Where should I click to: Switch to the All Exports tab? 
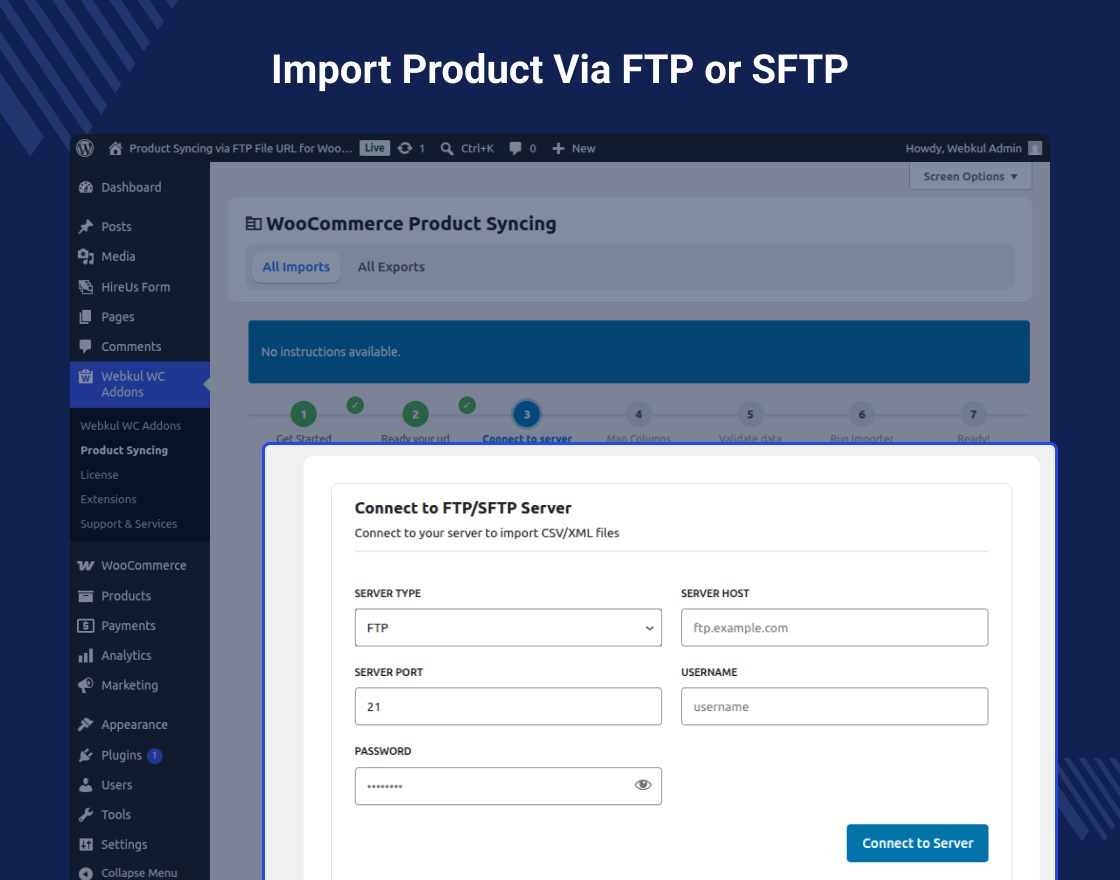391,266
